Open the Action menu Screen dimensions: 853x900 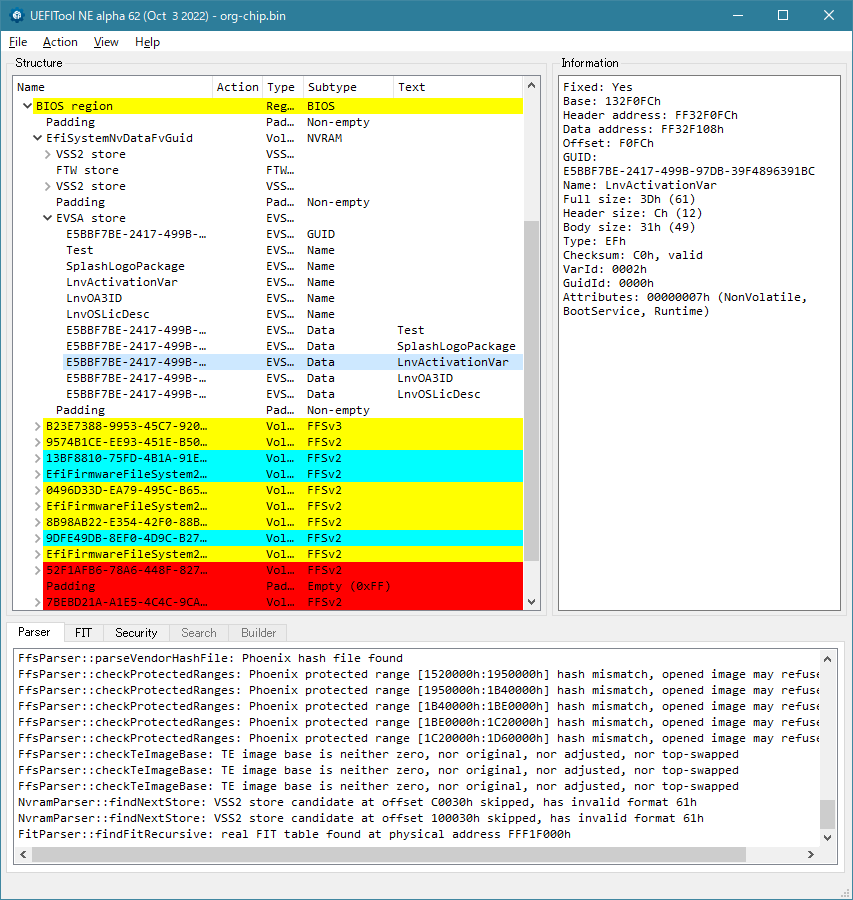tap(60, 42)
